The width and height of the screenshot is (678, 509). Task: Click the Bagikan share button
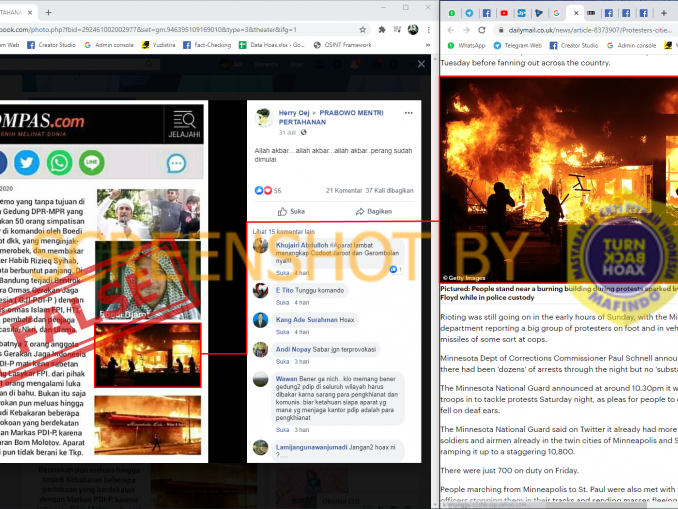(374, 211)
